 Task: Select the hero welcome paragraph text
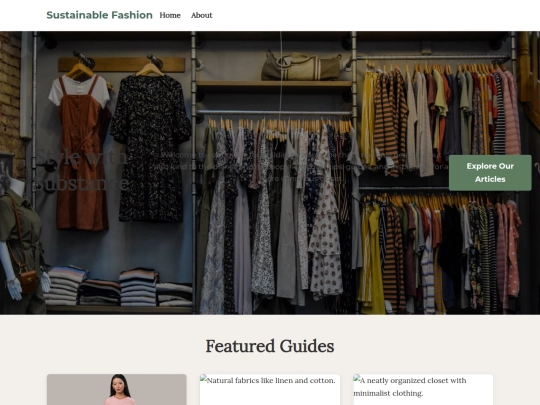300,167
